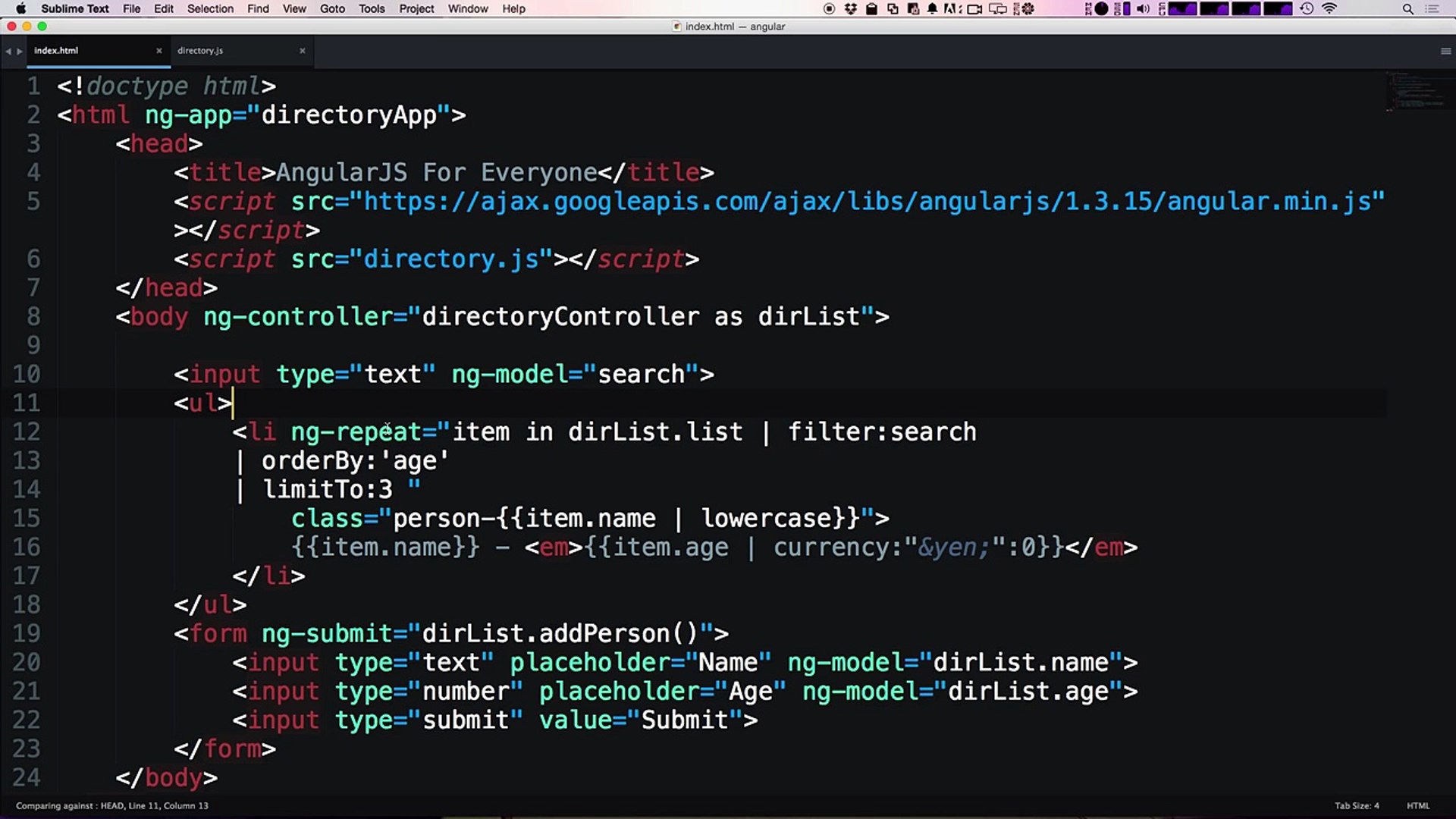Open the Find menu
Image resolution: width=1456 pixels, height=819 pixels.
pyautogui.click(x=258, y=9)
